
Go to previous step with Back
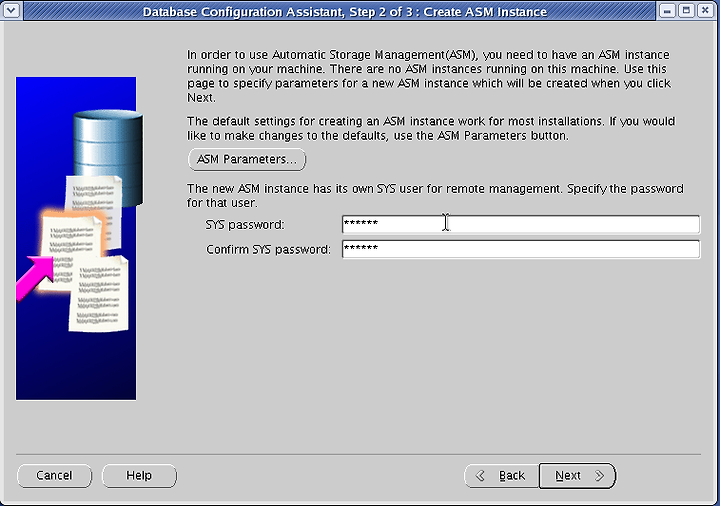pyautogui.click(x=502, y=476)
